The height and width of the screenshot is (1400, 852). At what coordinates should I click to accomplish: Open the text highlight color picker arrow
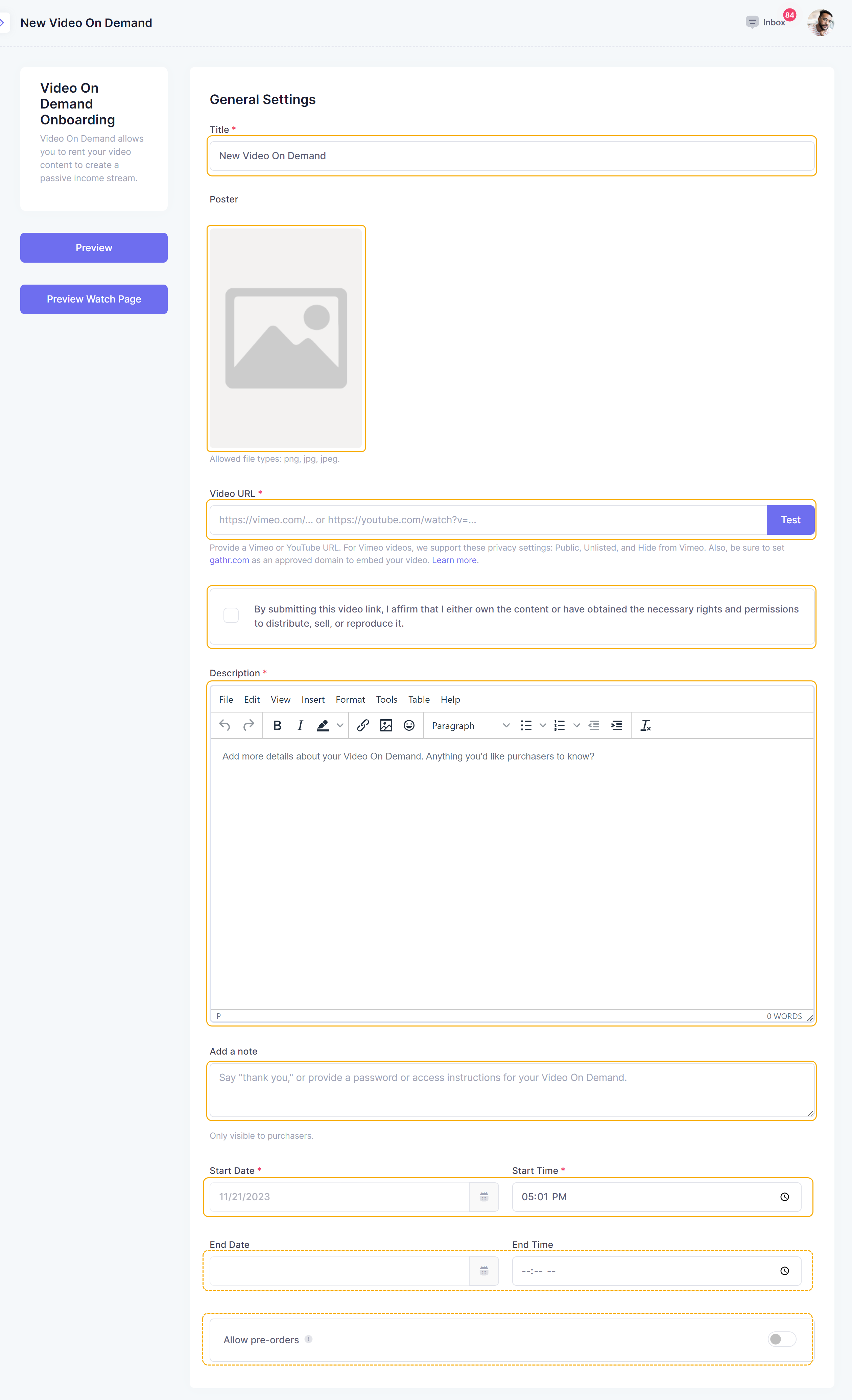pyautogui.click(x=340, y=726)
